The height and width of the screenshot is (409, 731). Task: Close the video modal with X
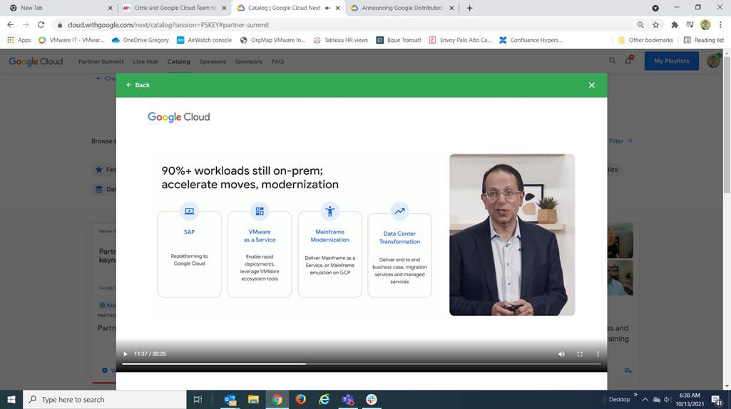tap(592, 85)
